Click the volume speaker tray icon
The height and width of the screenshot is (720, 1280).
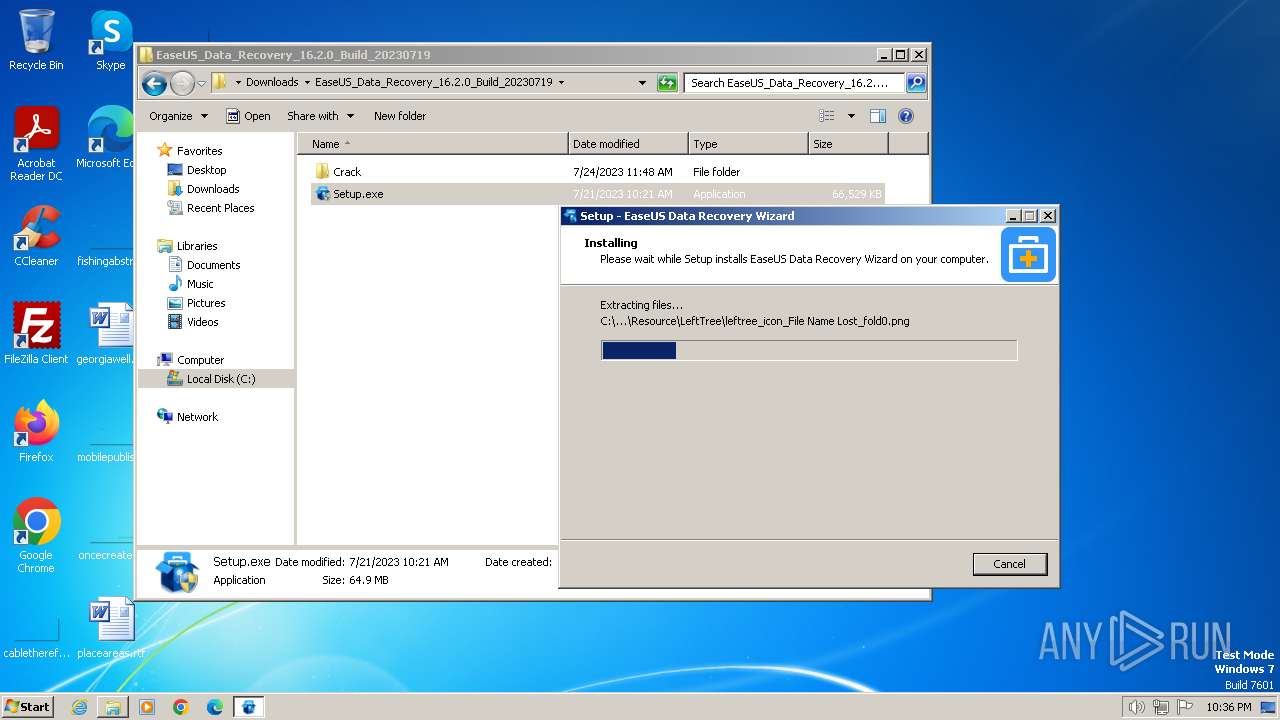(x=1136, y=707)
